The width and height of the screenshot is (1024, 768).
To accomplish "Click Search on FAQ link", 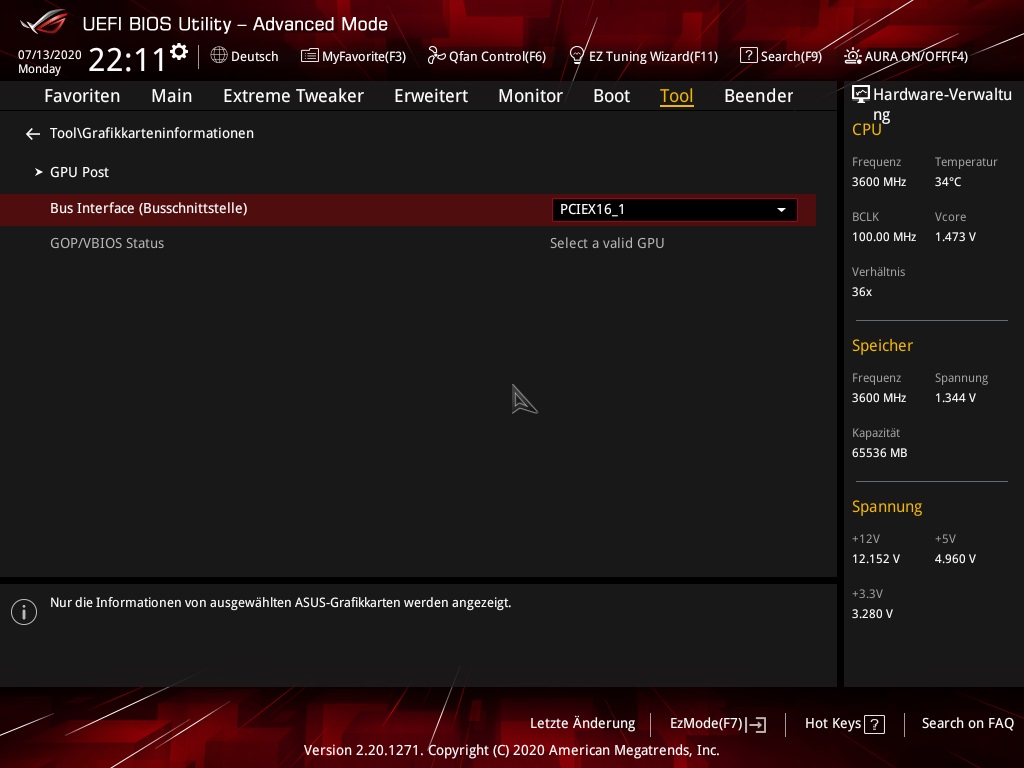I will 968,724.
